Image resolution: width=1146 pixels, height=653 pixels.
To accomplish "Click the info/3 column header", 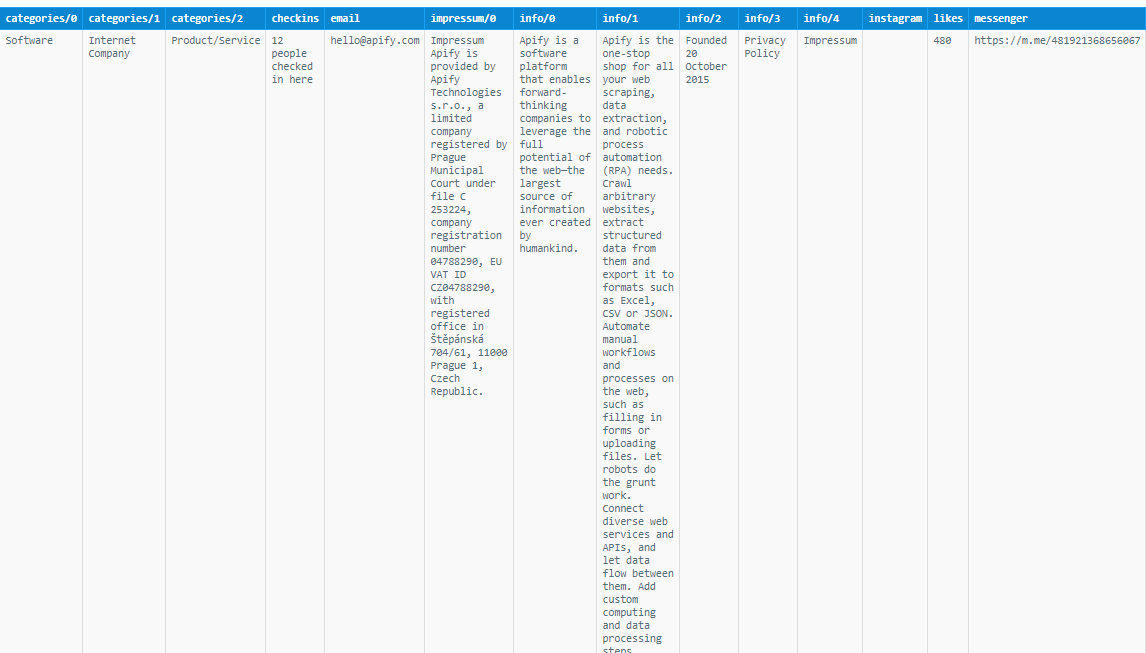I will tap(768, 18).
